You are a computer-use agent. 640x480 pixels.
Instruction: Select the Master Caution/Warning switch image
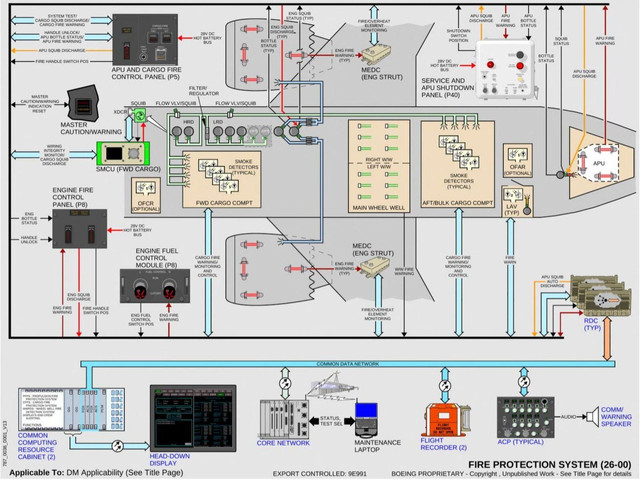point(84,103)
